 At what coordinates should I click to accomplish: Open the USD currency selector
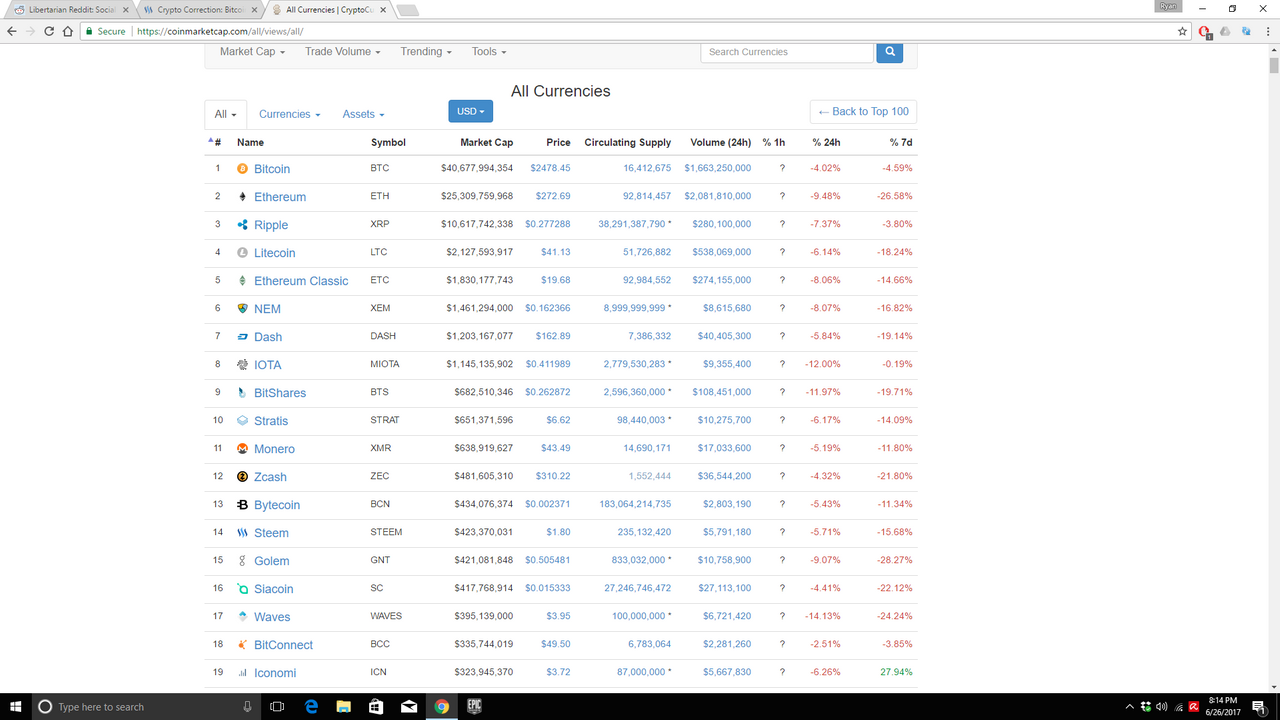(470, 111)
